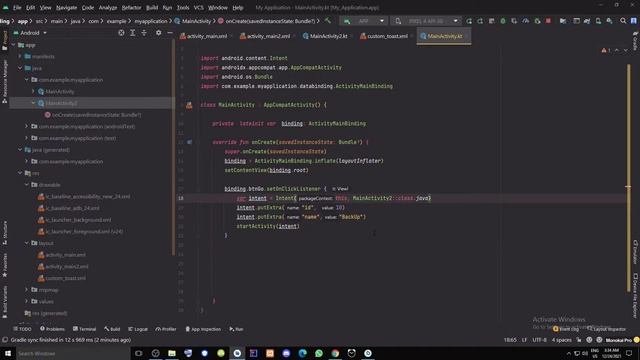The image size is (640, 360).
Task: Collapse the java folder
Action: (20, 68)
